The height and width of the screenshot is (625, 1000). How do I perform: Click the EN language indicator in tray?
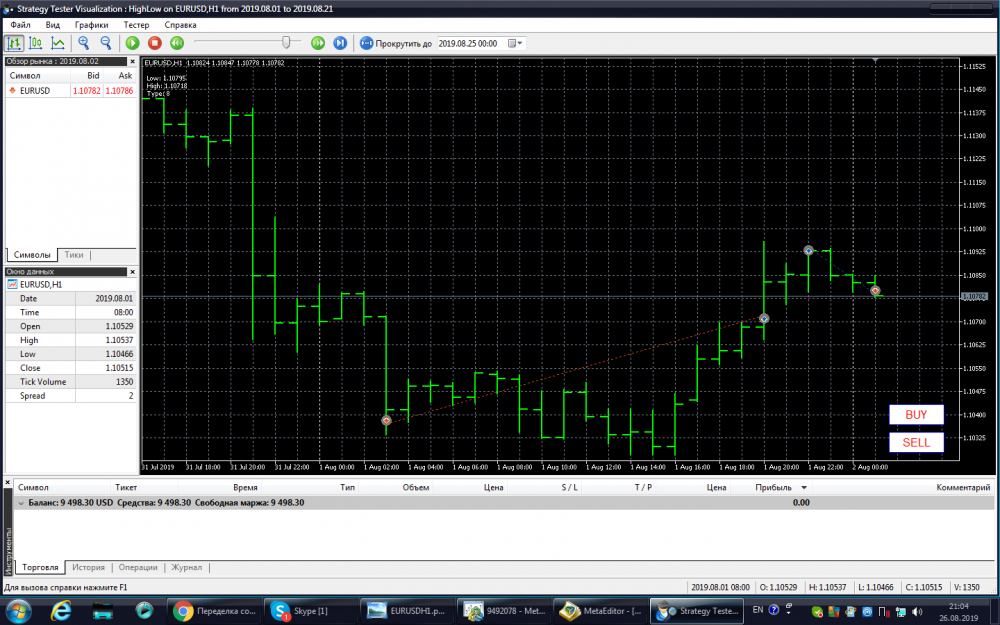[x=758, y=610]
